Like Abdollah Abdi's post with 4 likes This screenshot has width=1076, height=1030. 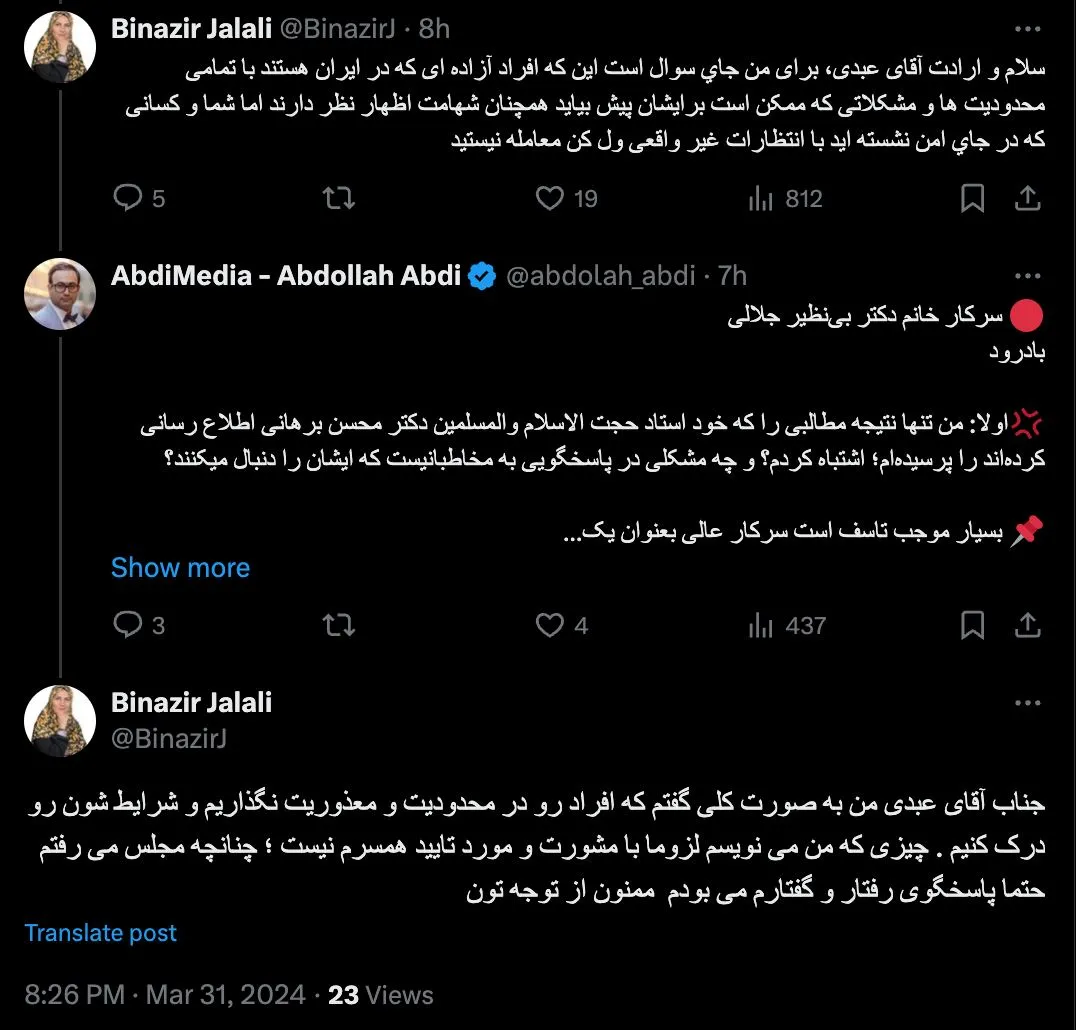(x=551, y=626)
